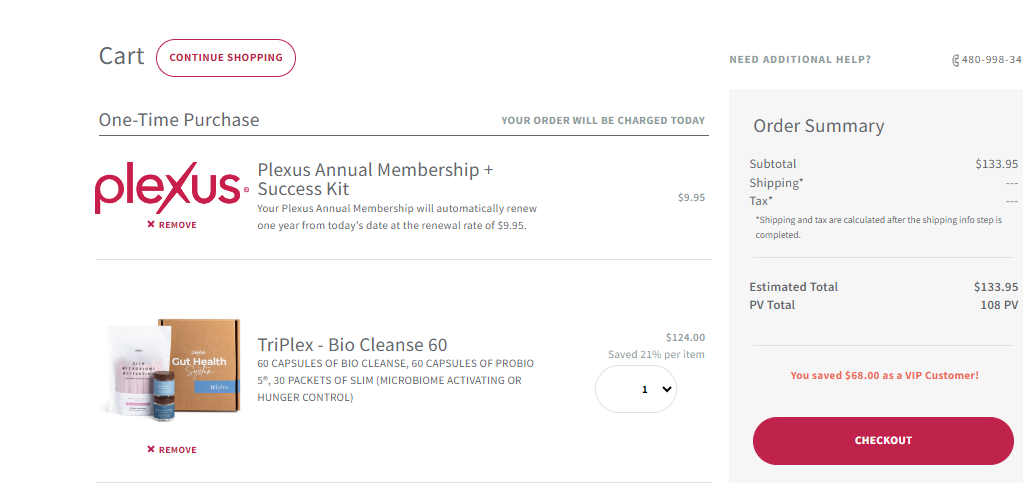Click the One-Time Purchase section heading
Viewport: 1023px width, 483px height.
[179, 120]
